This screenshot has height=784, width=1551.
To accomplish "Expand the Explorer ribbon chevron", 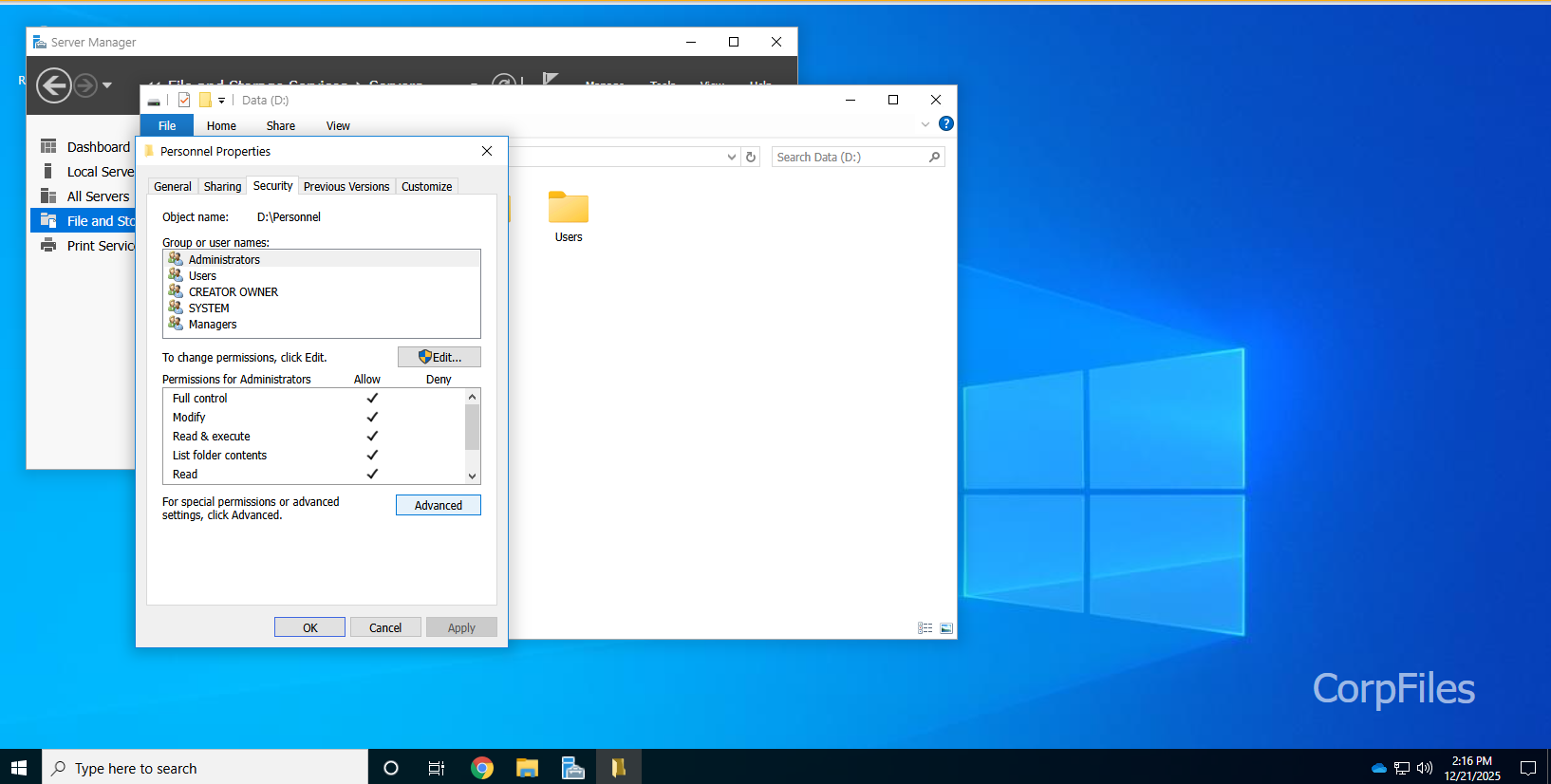I will coord(925,124).
